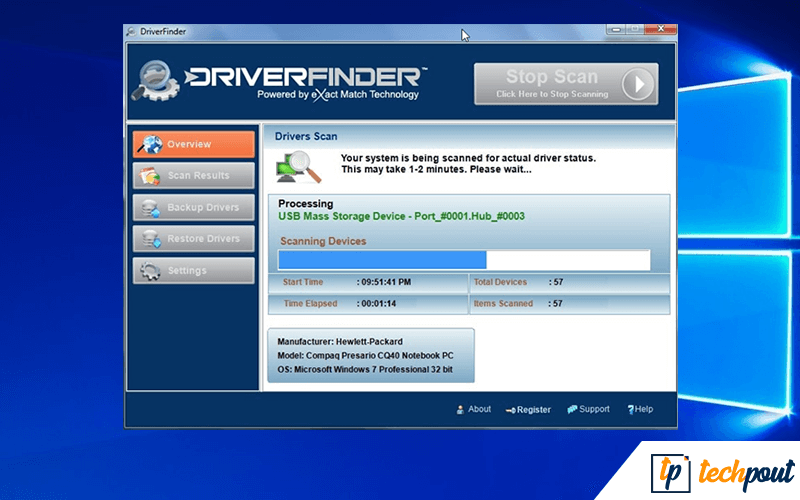Open the Support link
This screenshot has height=500, width=800.
click(x=588, y=409)
